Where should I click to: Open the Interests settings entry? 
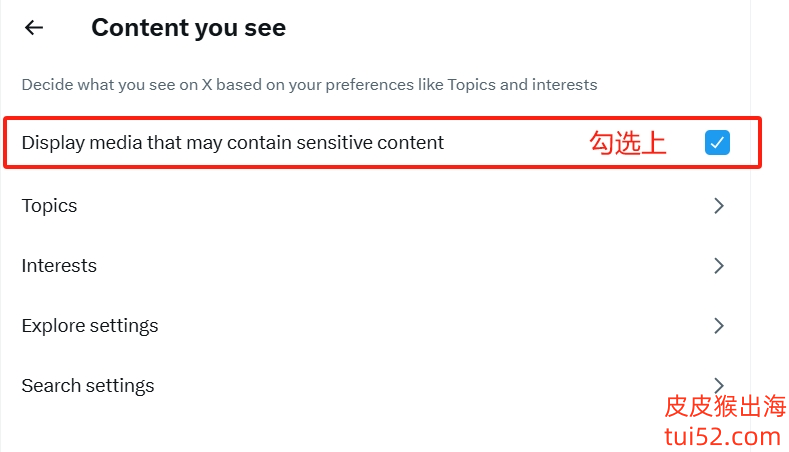[x=59, y=266]
